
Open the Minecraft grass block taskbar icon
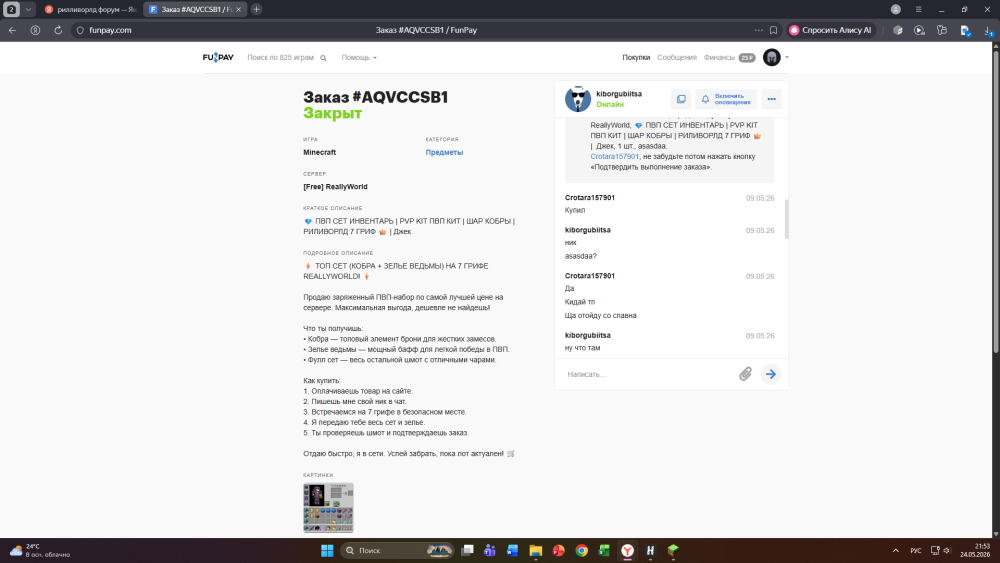673,551
